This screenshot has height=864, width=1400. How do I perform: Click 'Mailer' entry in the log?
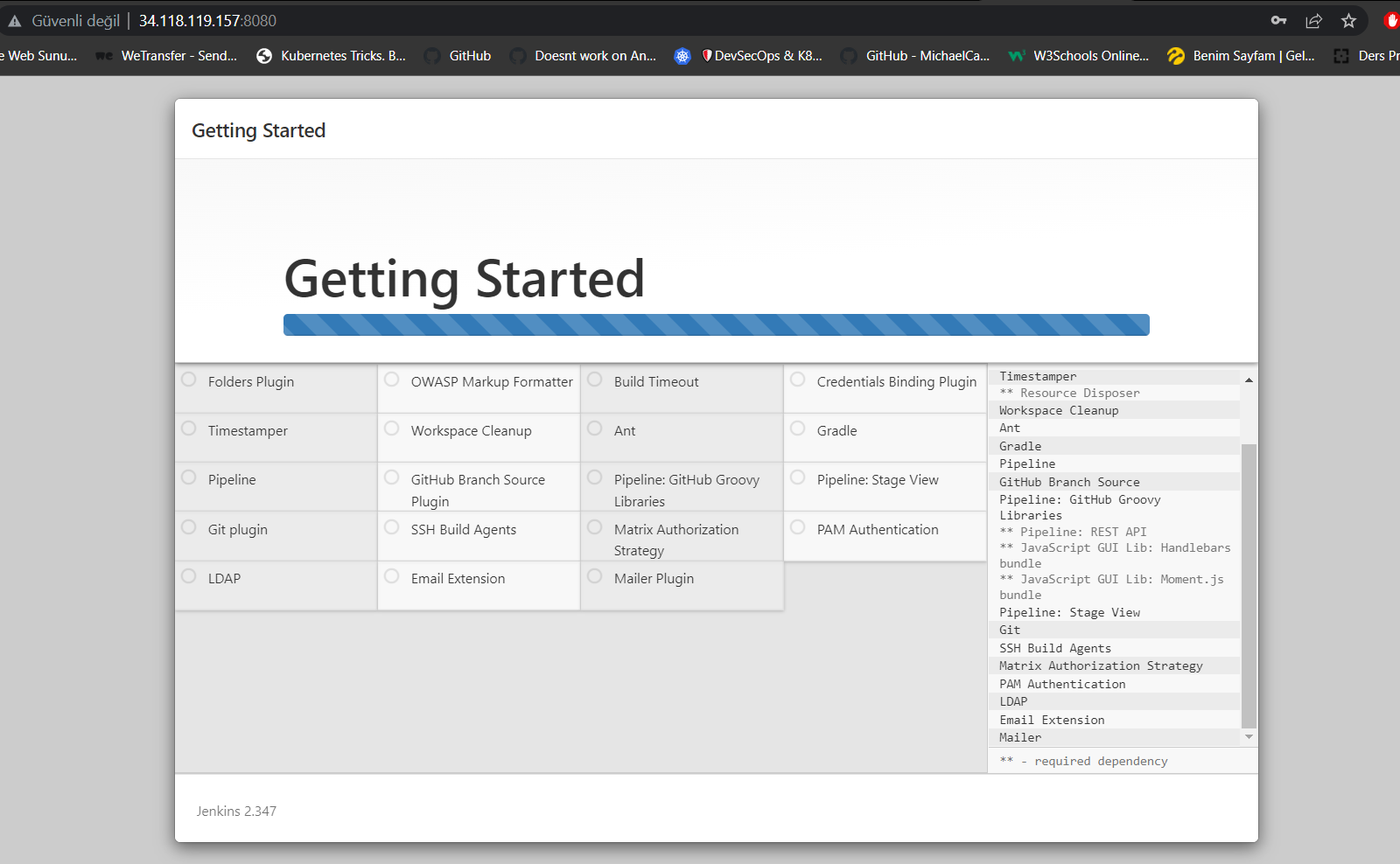tap(1020, 738)
